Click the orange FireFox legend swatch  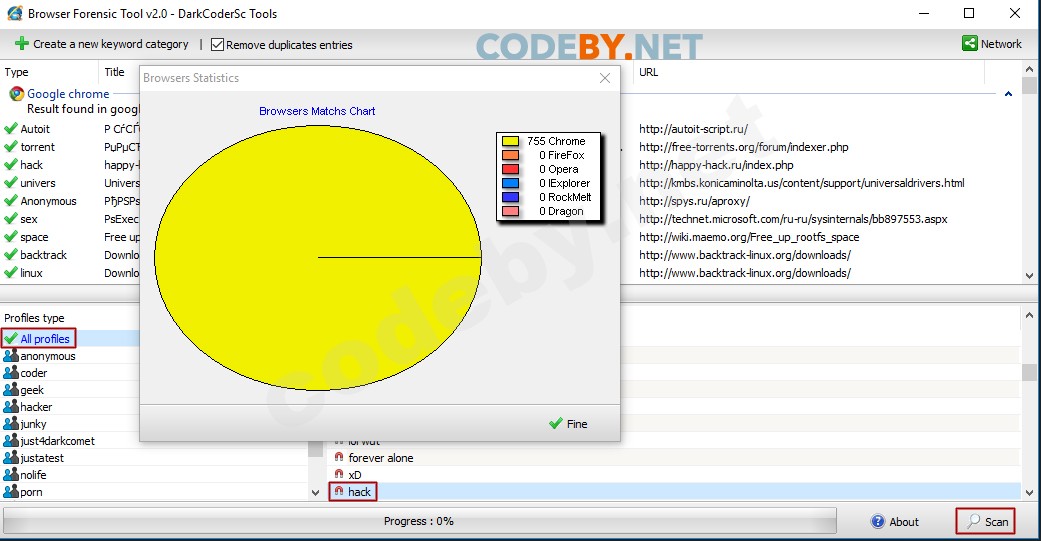pyautogui.click(x=511, y=155)
